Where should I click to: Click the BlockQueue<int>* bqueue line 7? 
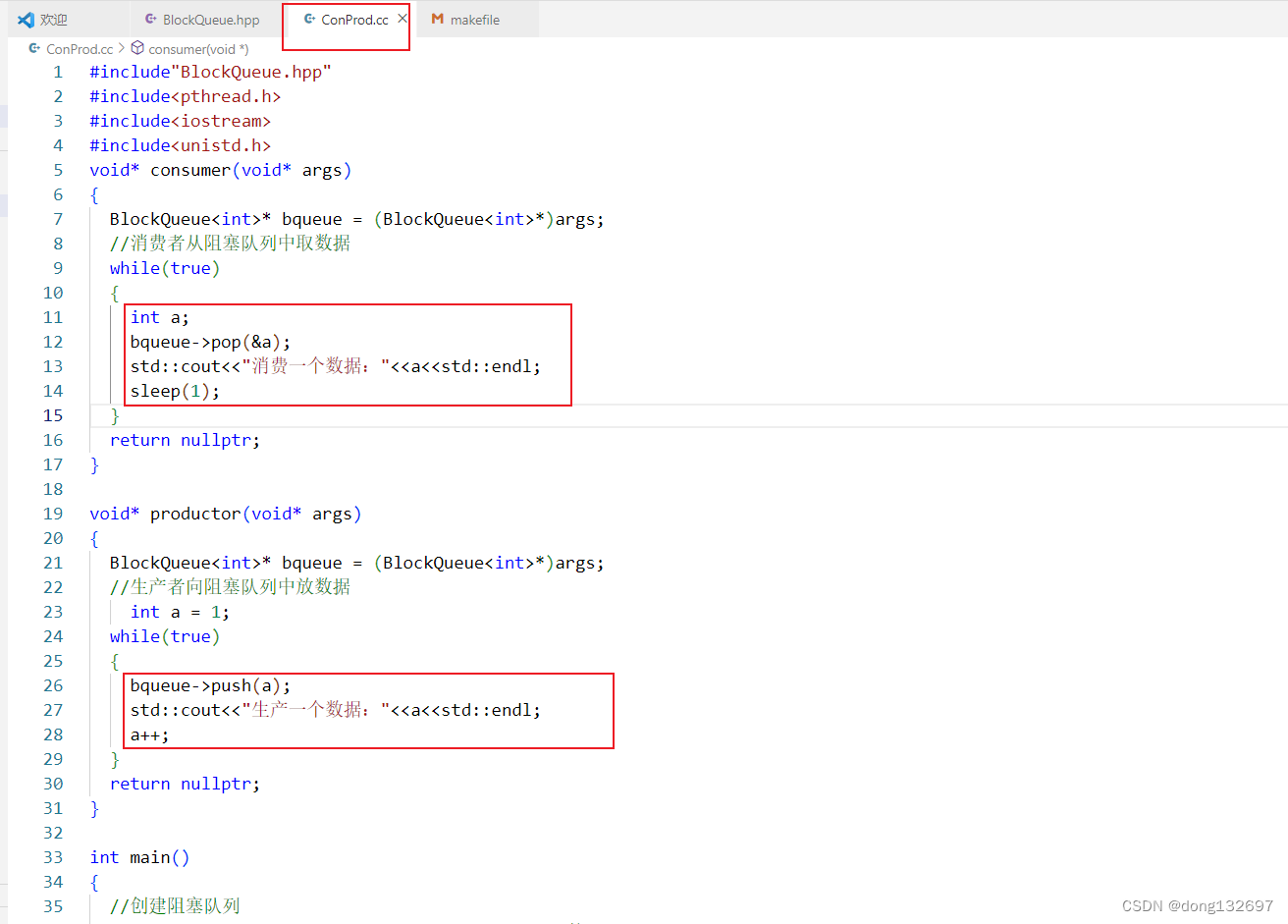point(357,219)
